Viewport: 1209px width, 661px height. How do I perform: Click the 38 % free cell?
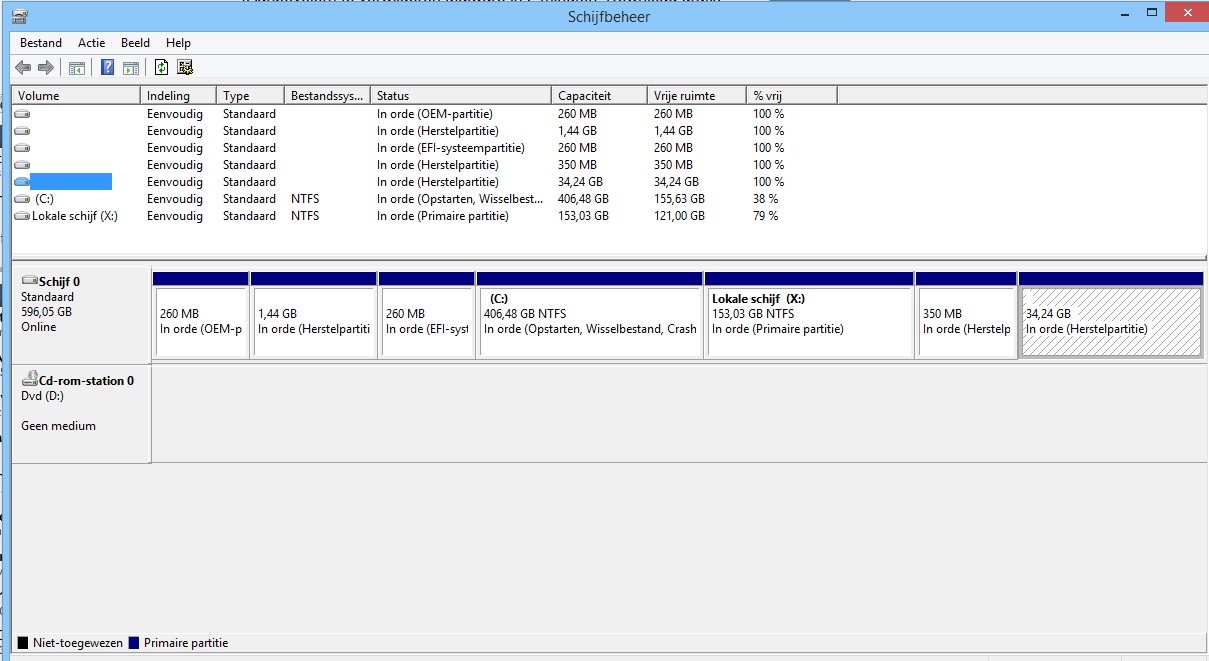(765, 199)
